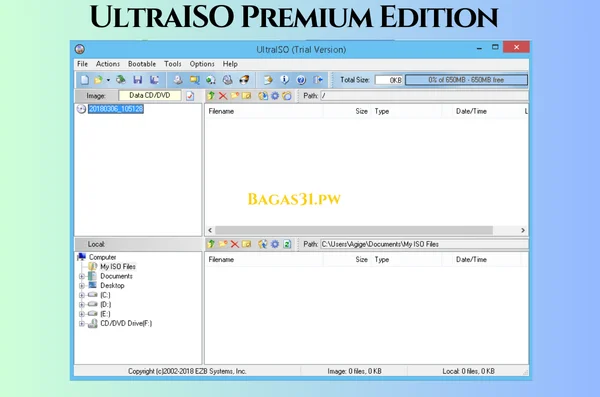The width and height of the screenshot is (600, 397).
Task: Open the dropdown arrow beside the Open folder icon
Action: [x=108, y=80]
